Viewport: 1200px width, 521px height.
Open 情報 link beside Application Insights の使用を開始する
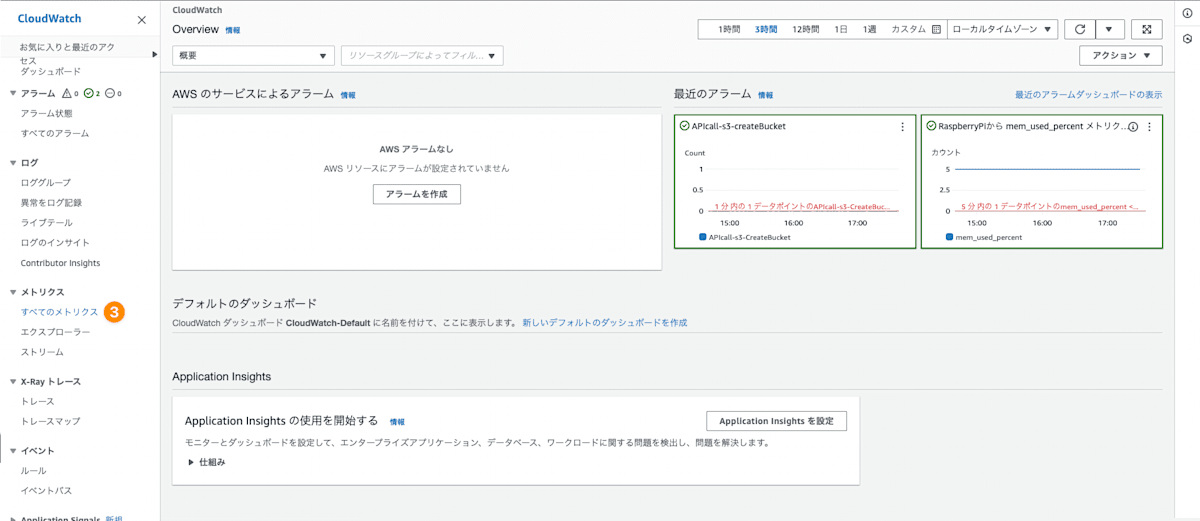[x=397, y=422]
